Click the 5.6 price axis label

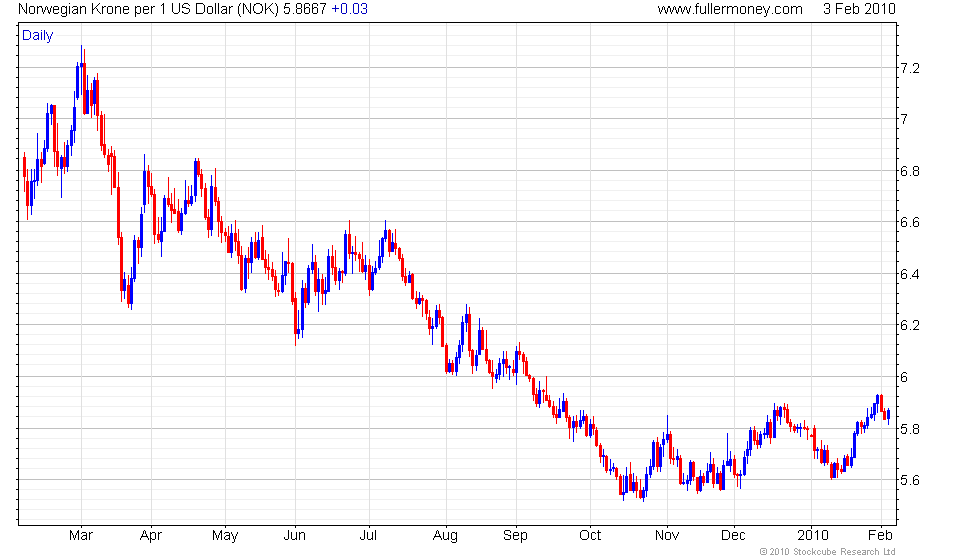(909, 481)
